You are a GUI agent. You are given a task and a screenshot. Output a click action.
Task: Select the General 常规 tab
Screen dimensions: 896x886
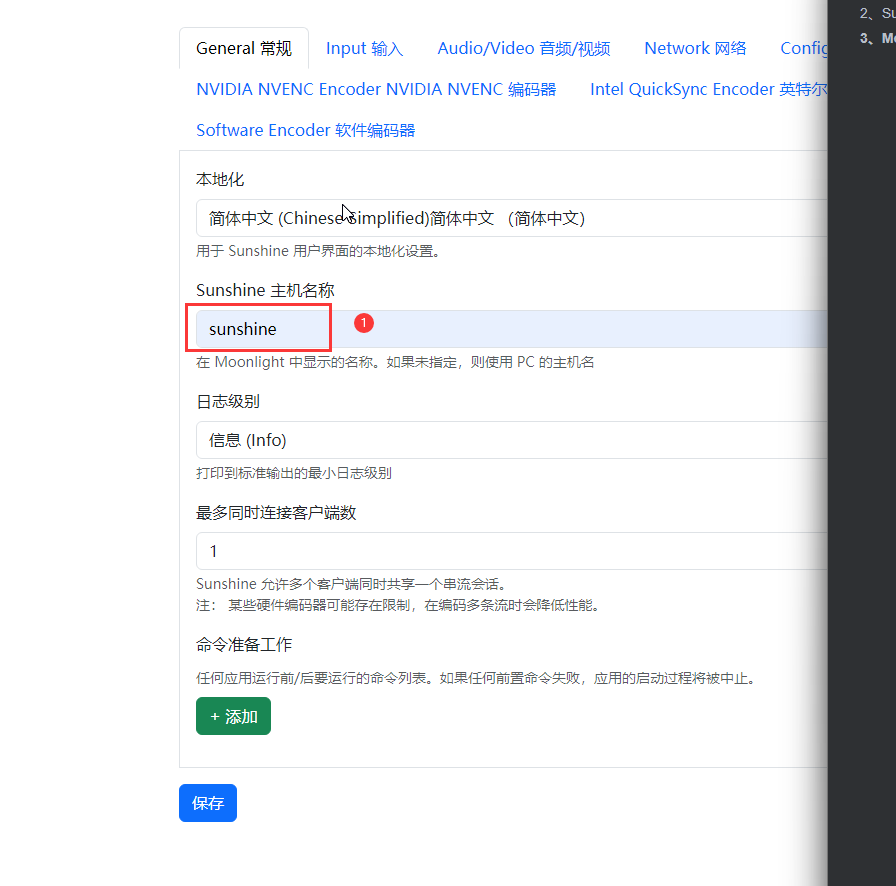point(244,49)
